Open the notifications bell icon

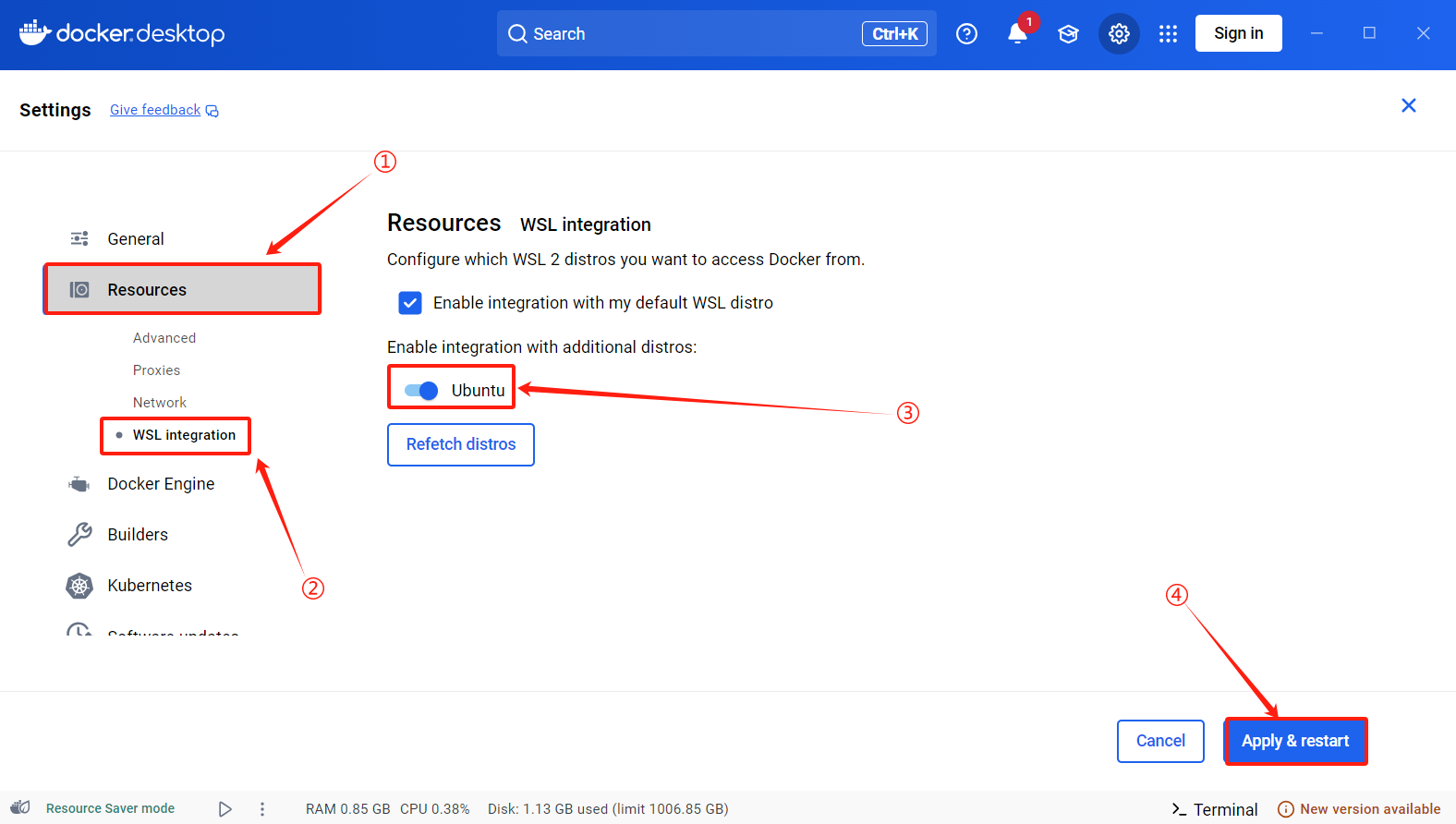(x=1017, y=34)
